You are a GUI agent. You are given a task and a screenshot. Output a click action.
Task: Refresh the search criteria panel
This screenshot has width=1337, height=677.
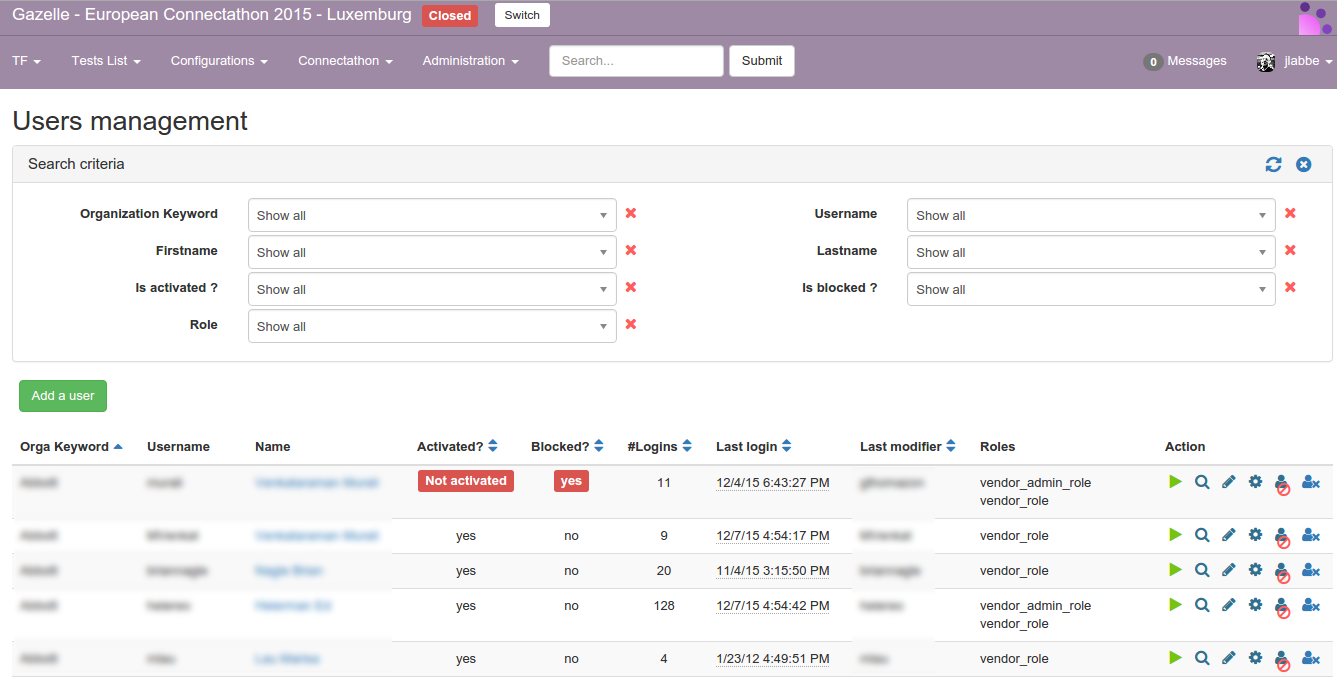pyautogui.click(x=1273, y=164)
